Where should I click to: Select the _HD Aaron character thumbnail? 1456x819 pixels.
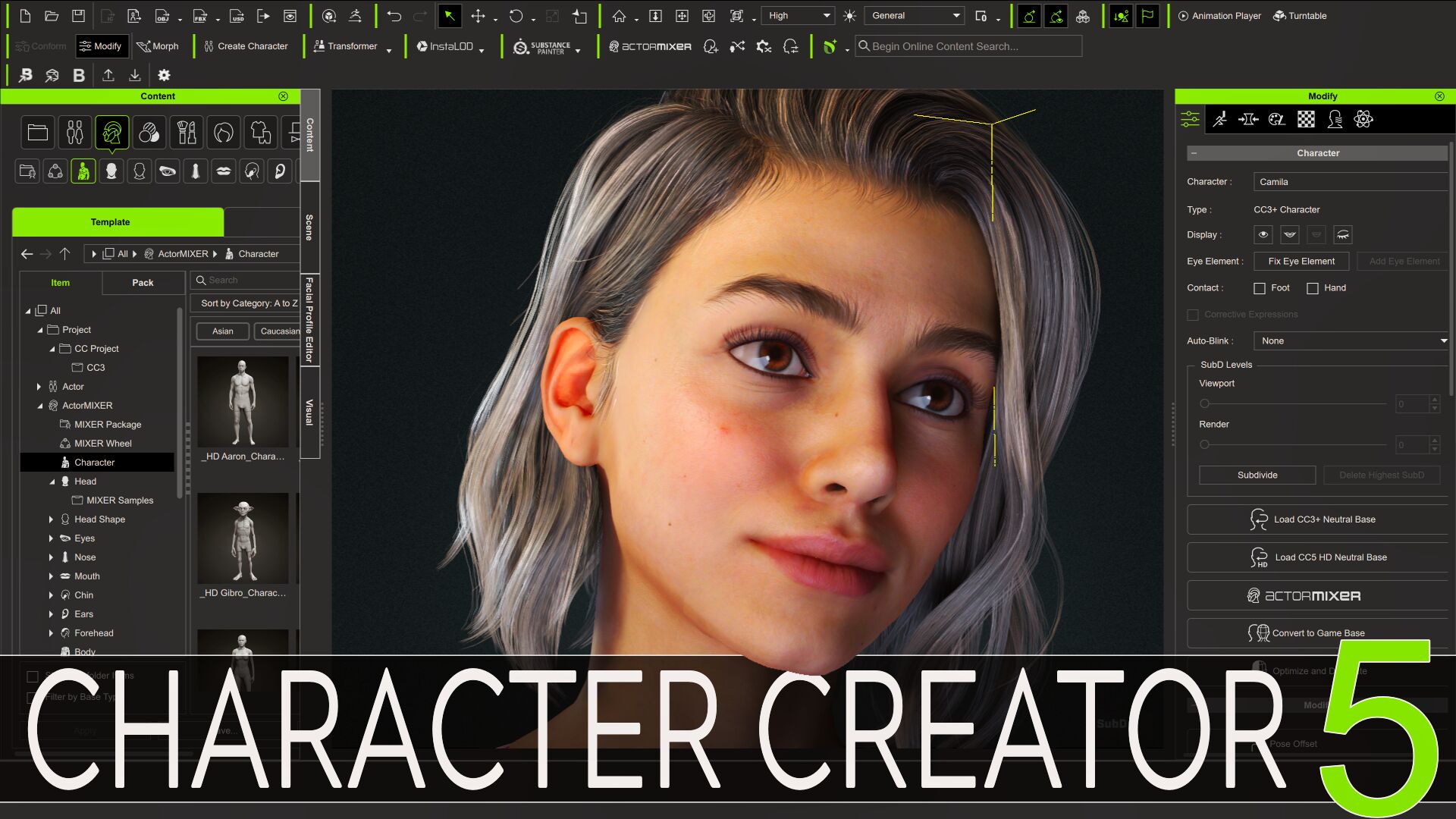pos(243,402)
